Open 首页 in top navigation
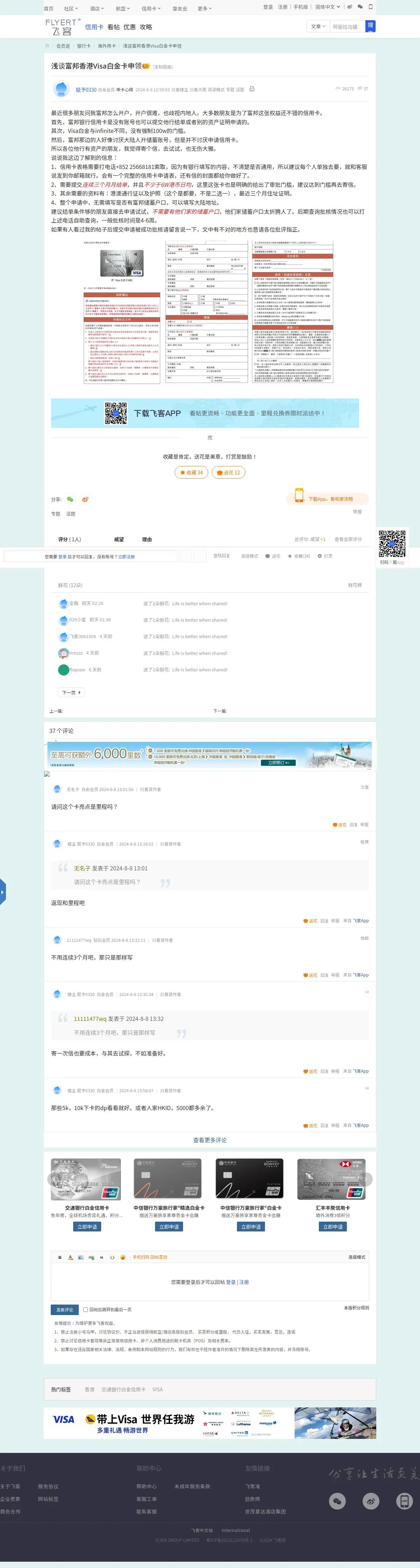420x1568 pixels. [49, 8]
